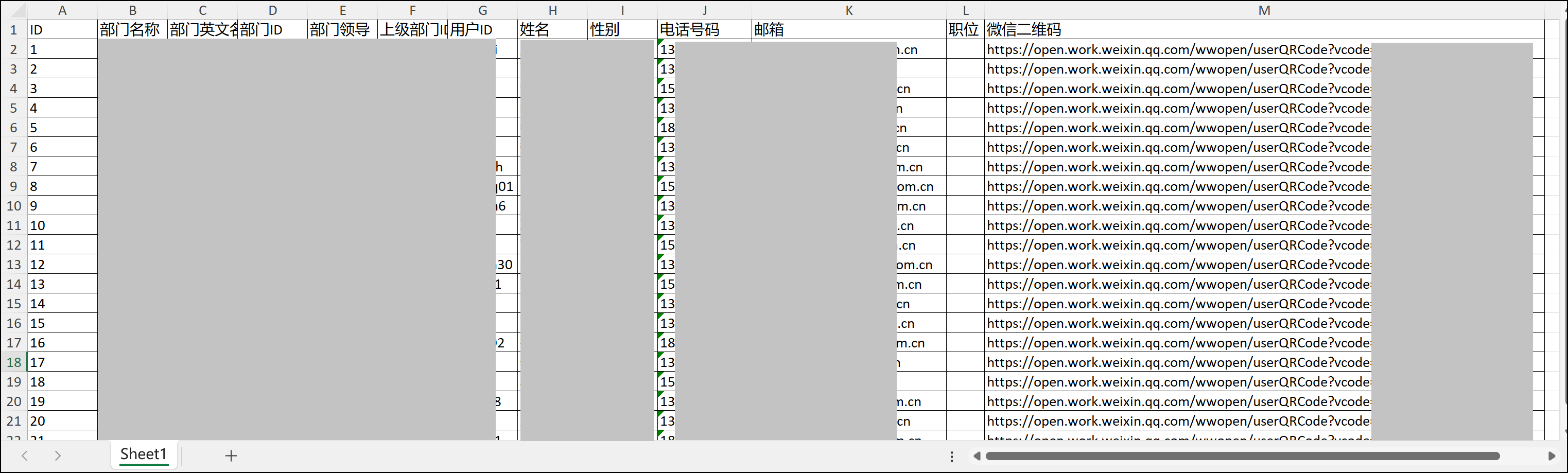Select column J header

pyautogui.click(x=705, y=10)
